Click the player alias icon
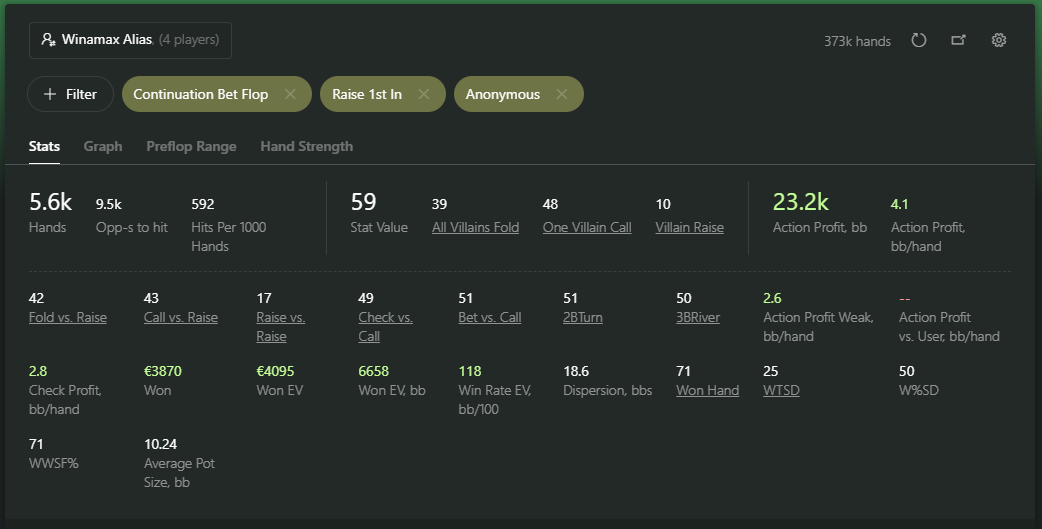 (x=48, y=40)
